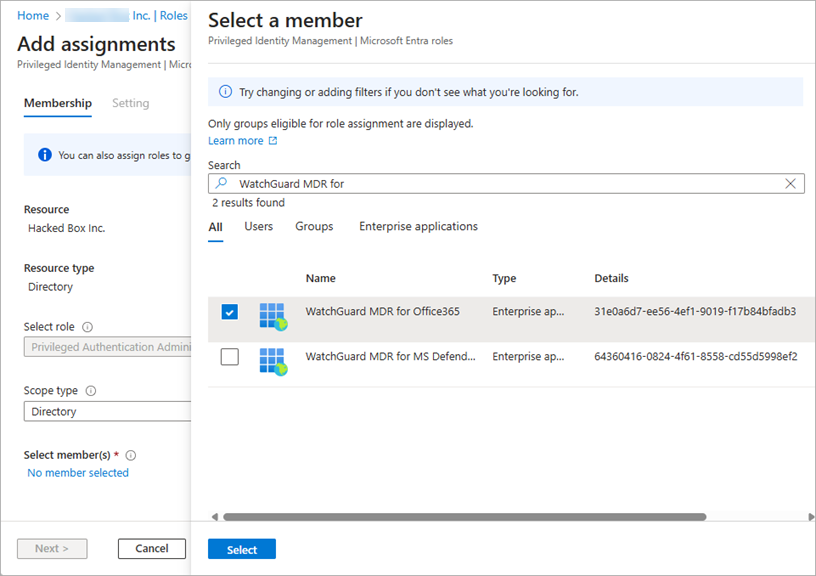816x576 pixels.
Task: Click the info icon in the filters banner
Action: (x=223, y=91)
